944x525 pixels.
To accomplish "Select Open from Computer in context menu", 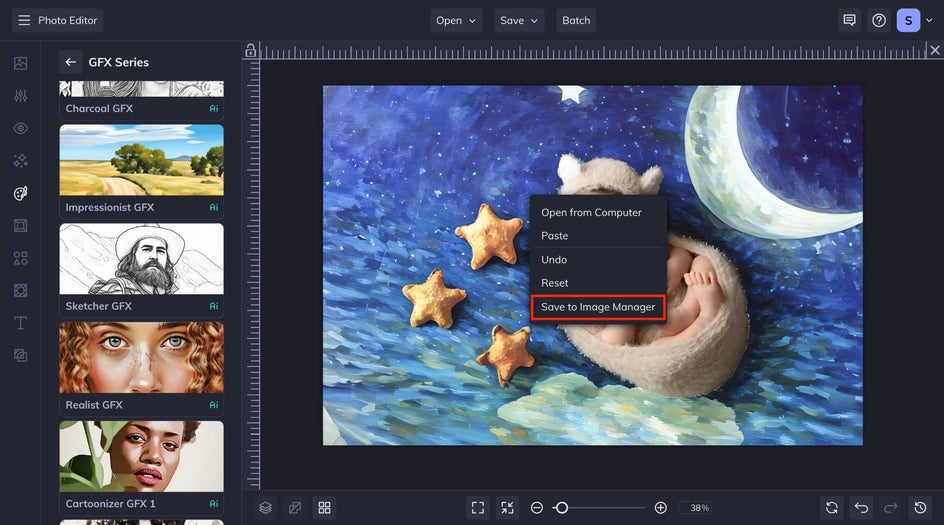I will tap(591, 212).
